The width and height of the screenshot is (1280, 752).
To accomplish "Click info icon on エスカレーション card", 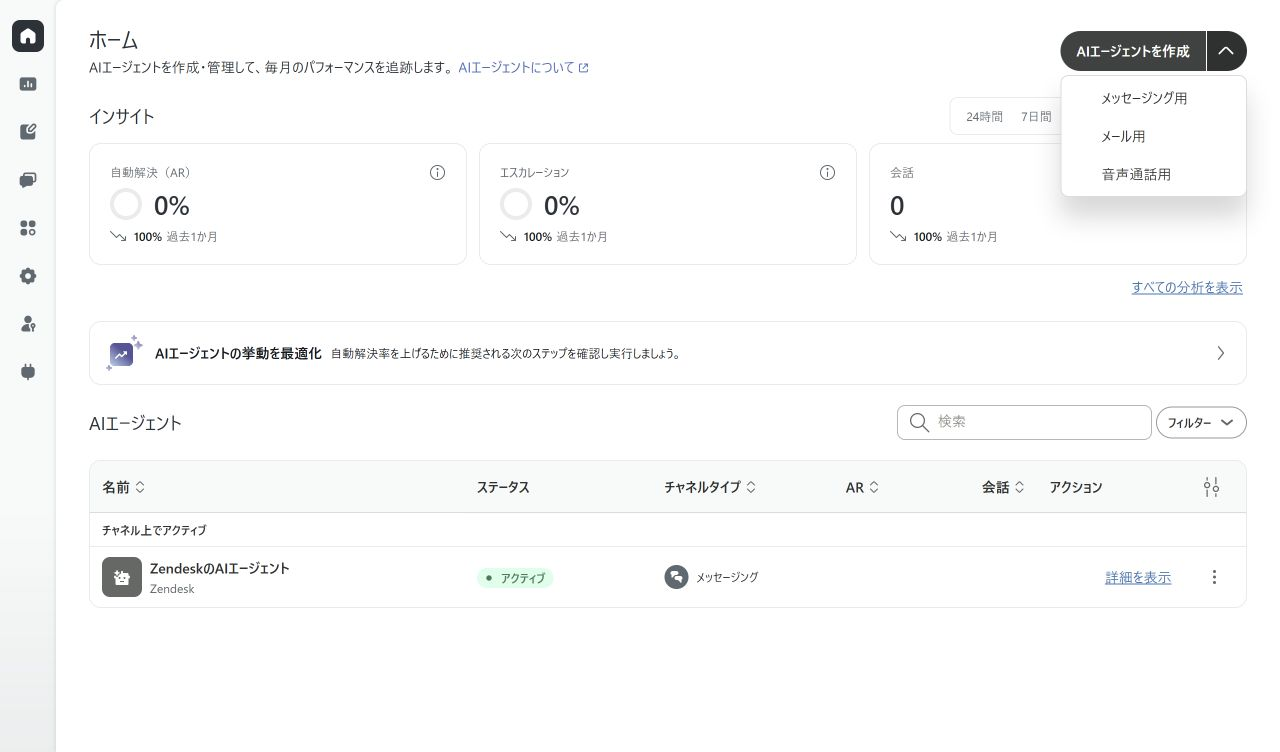I will coord(827,172).
